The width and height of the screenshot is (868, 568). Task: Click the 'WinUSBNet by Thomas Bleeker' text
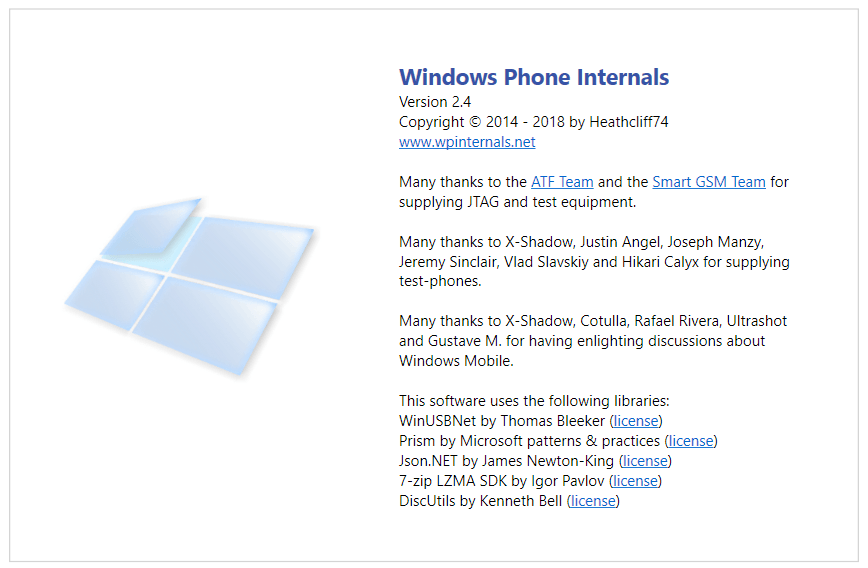click(502, 421)
